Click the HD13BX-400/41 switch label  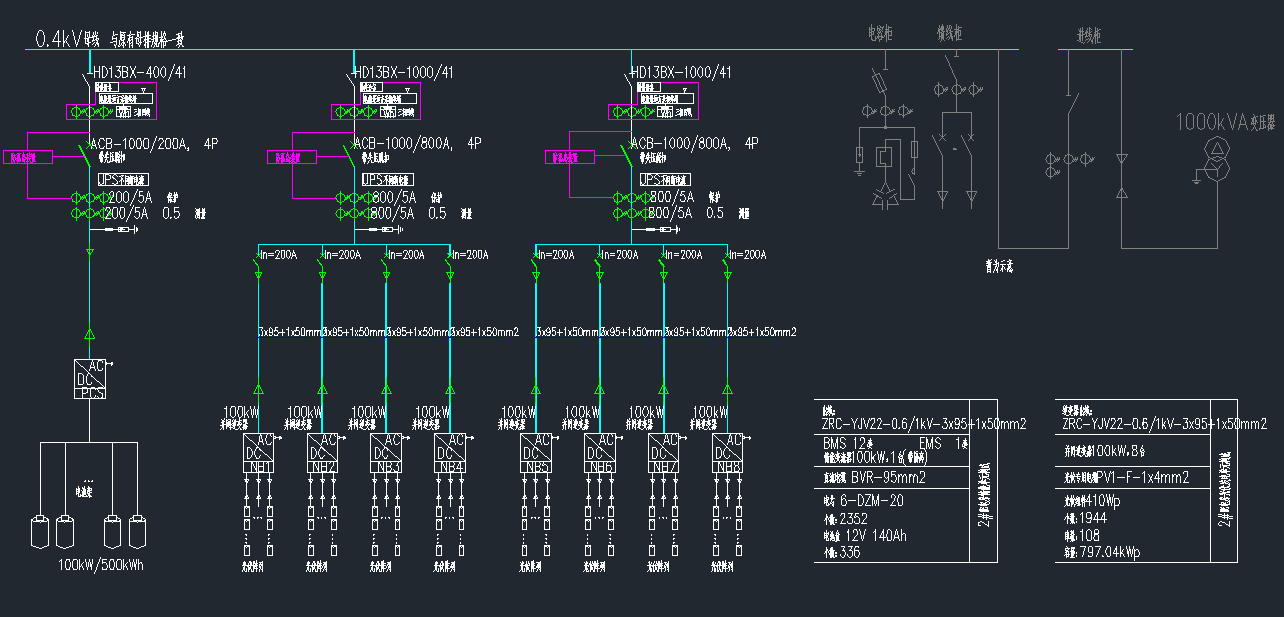click(x=139, y=73)
